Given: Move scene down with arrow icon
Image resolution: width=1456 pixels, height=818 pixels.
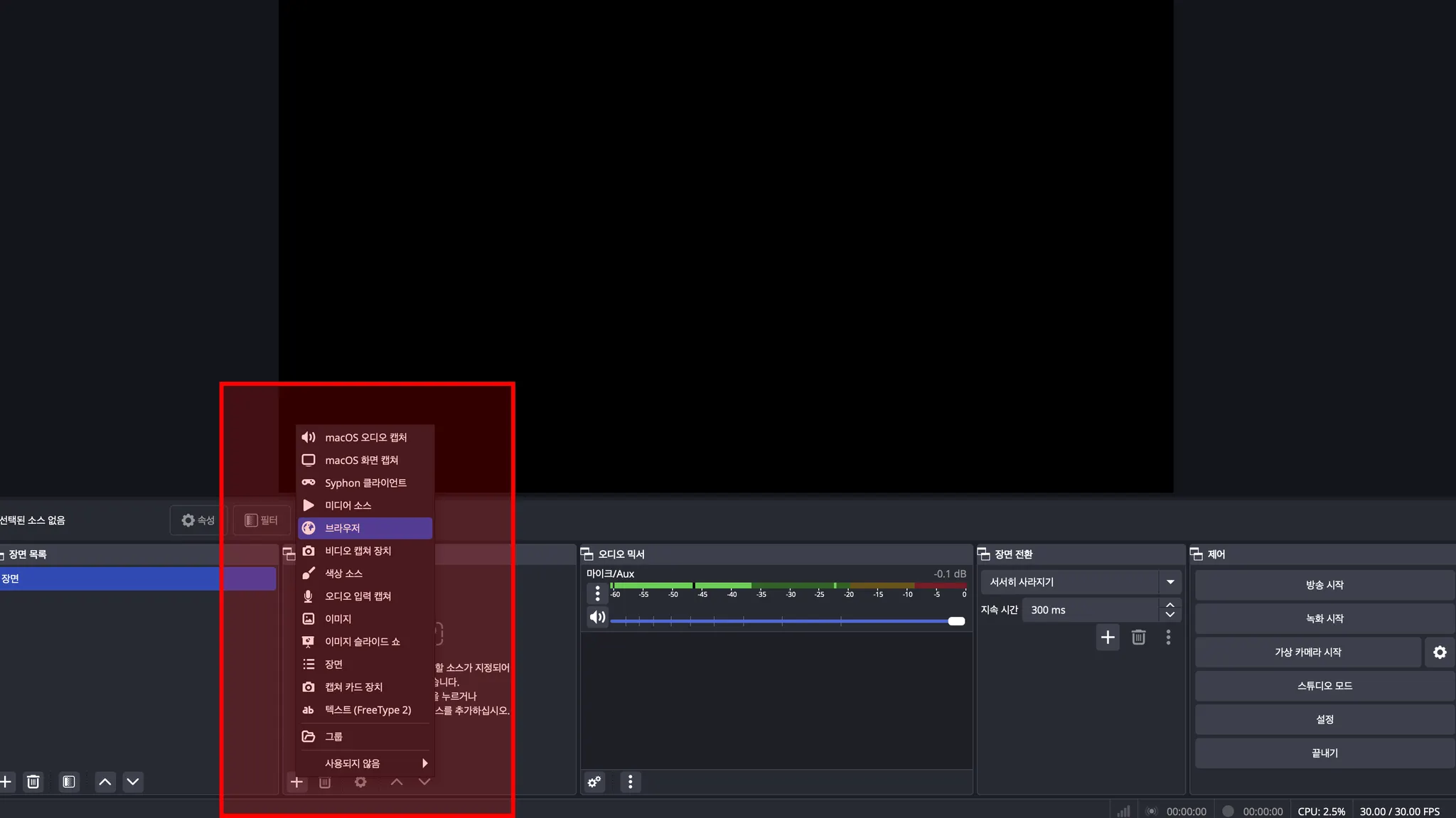Looking at the screenshot, I should point(133,782).
